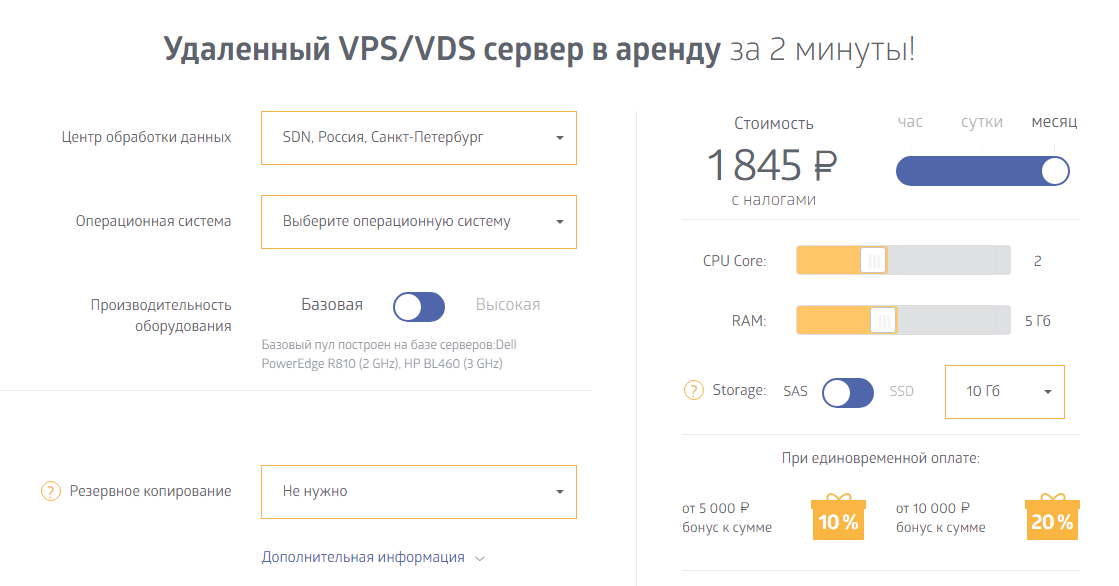Open the Операционная система dropdown
Screen dimensions: 1119x586
418,222
